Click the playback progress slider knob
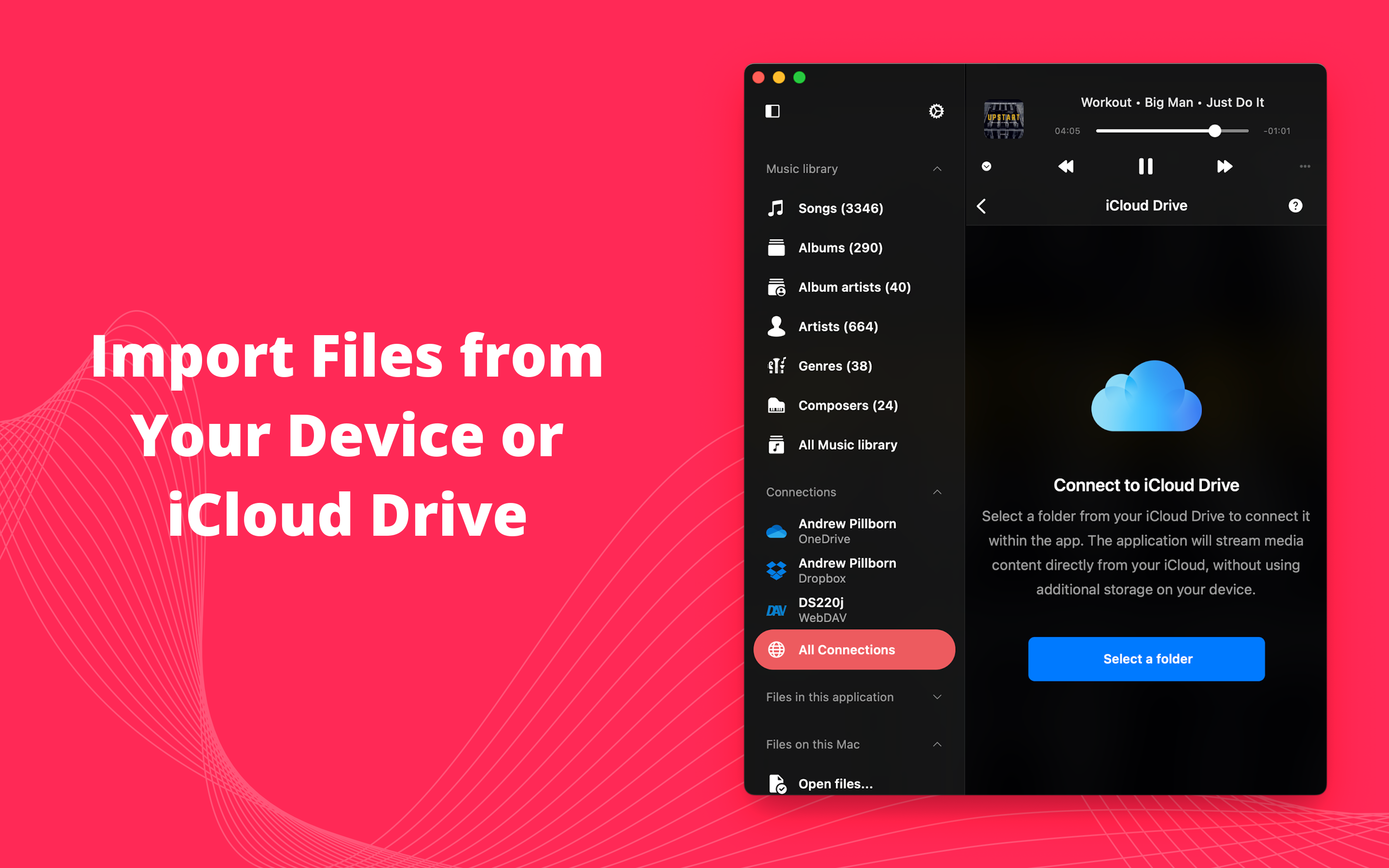 click(x=1214, y=131)
